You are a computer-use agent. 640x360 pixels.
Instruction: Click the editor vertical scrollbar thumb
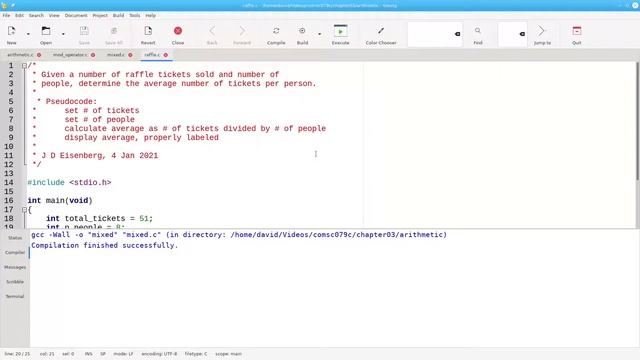(x=638, y=121)
